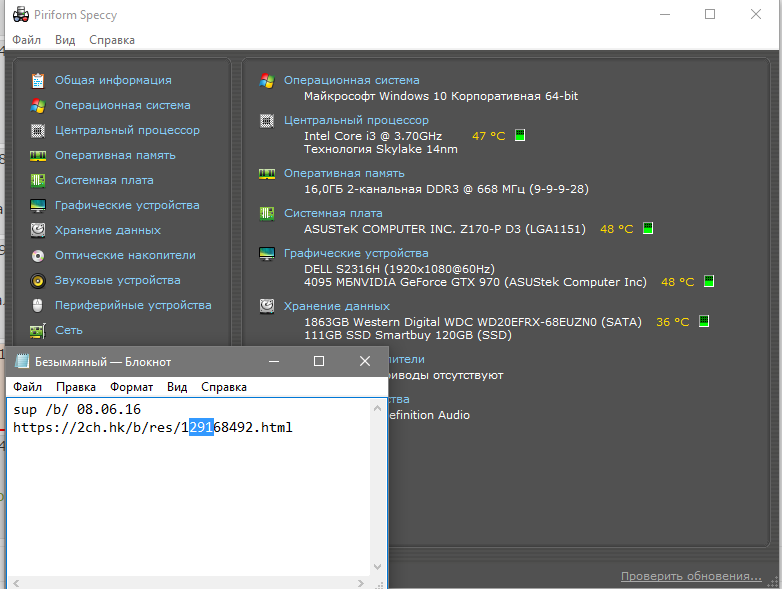Viewport: 782px width, 589px height.
Task: Open Speccy Файл menu
Action: point(26,40)
